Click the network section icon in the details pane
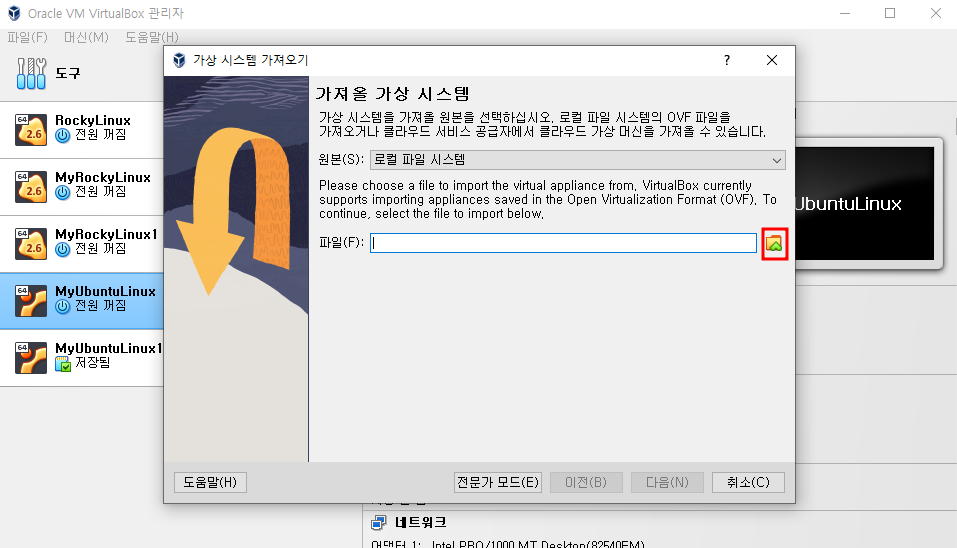 pyautogui.click(x=378, y=522)
